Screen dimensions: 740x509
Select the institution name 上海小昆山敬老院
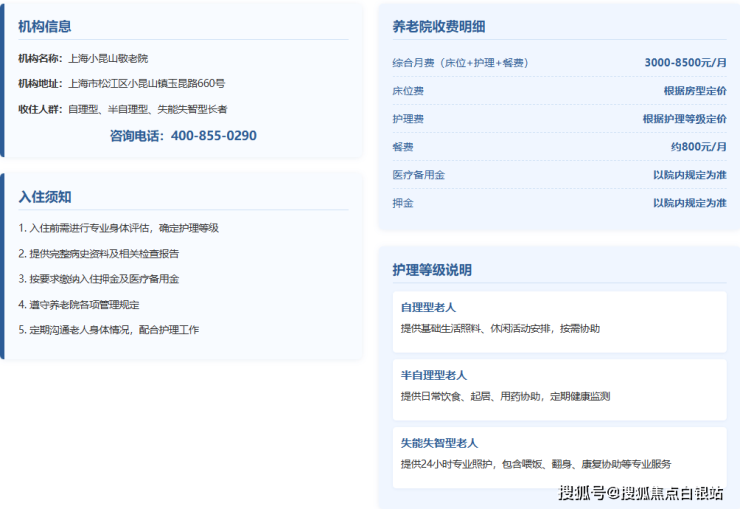click(x=108, y=58)
